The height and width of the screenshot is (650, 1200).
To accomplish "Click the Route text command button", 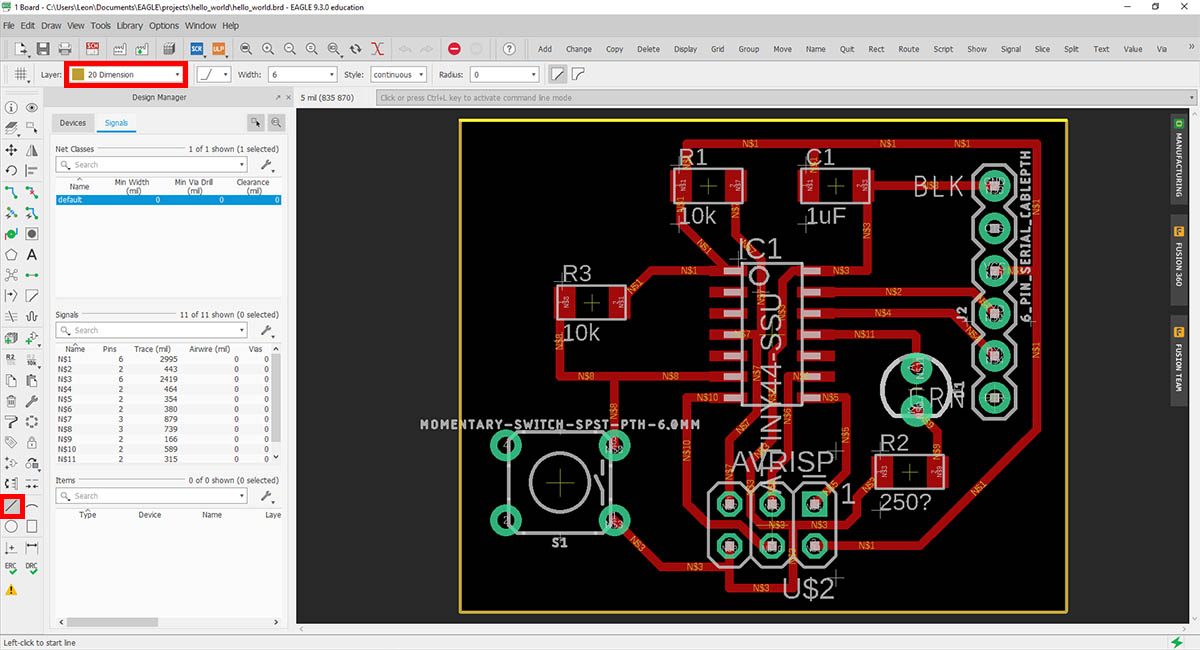I will (x=908, y=48).
